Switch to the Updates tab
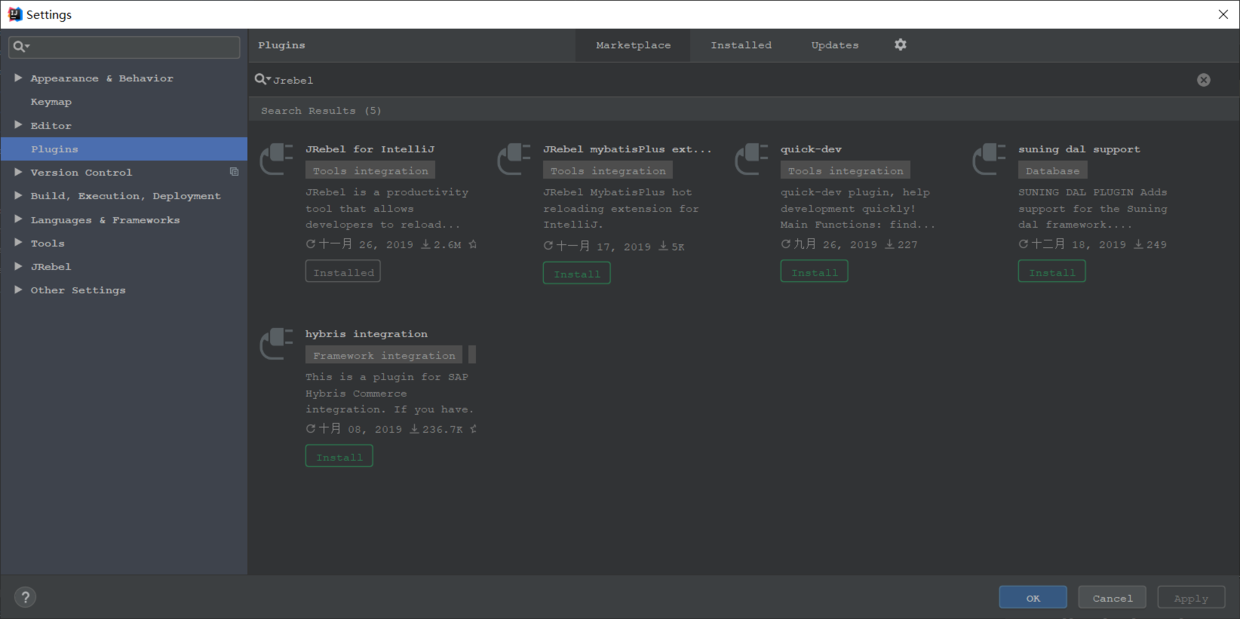 pos(835,45)
